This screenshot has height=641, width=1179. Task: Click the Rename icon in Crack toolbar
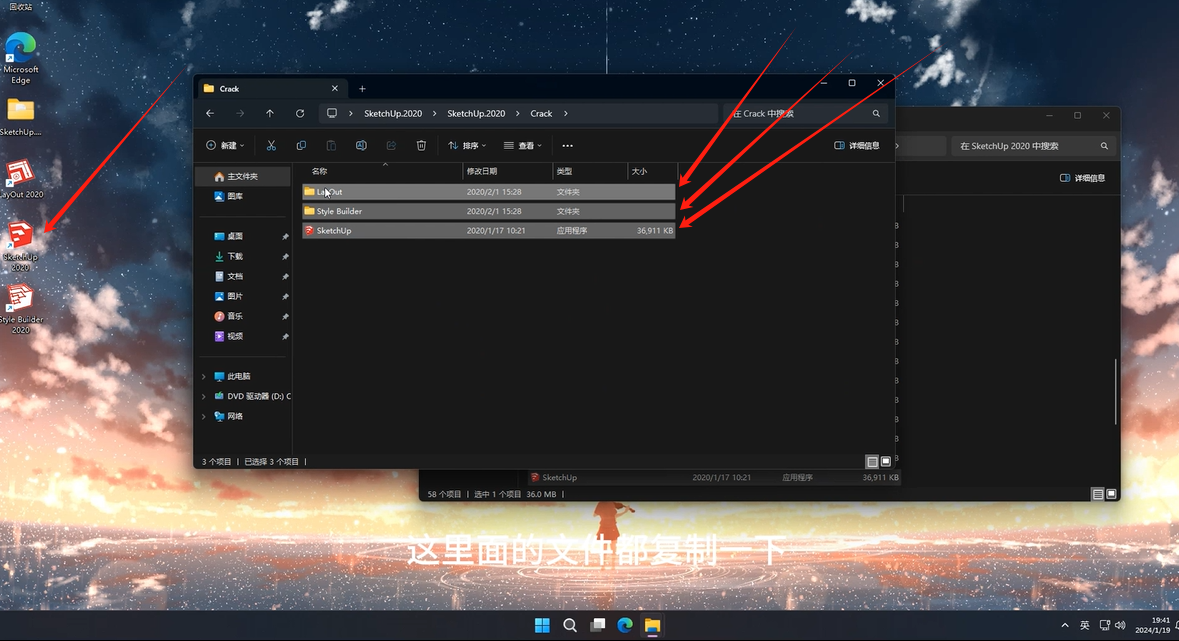pos(361,145)
